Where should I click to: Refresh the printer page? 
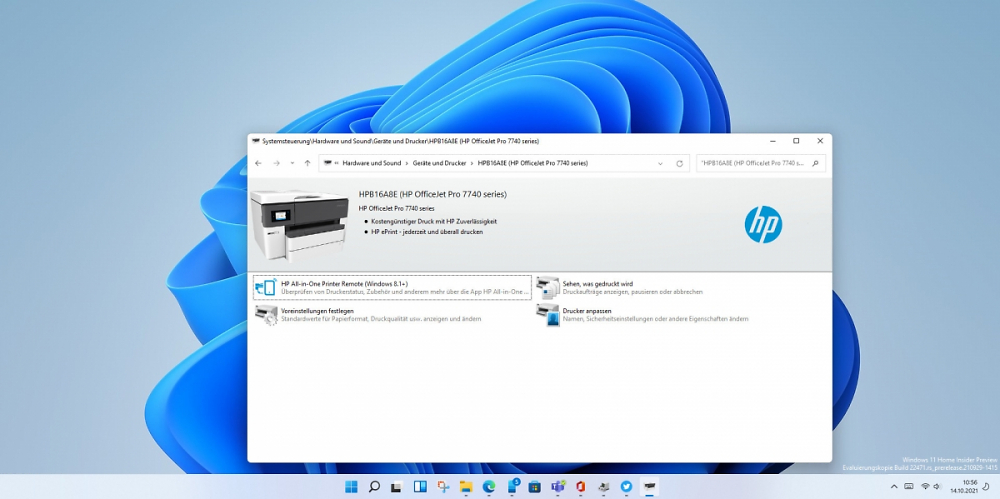coord(679,163)
